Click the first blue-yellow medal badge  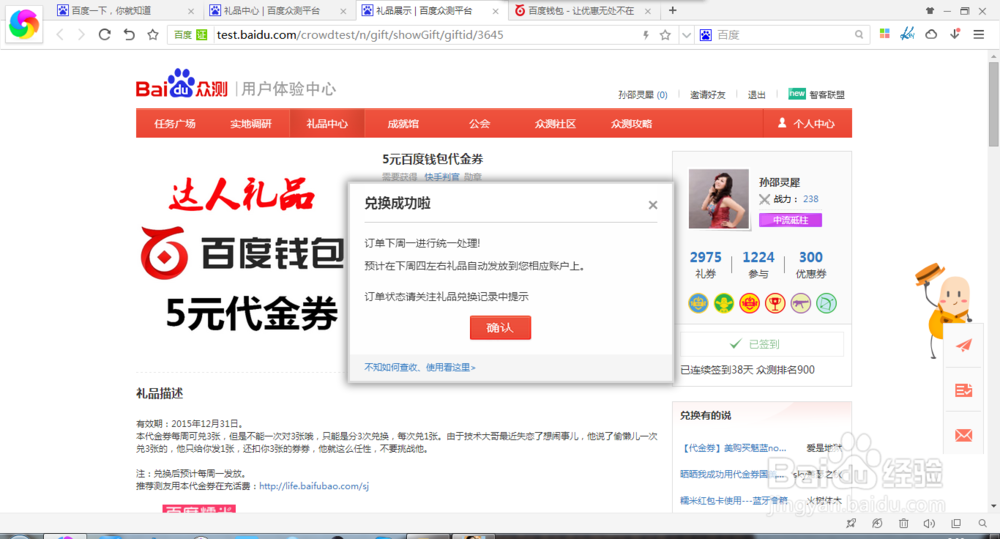[698, 303]
